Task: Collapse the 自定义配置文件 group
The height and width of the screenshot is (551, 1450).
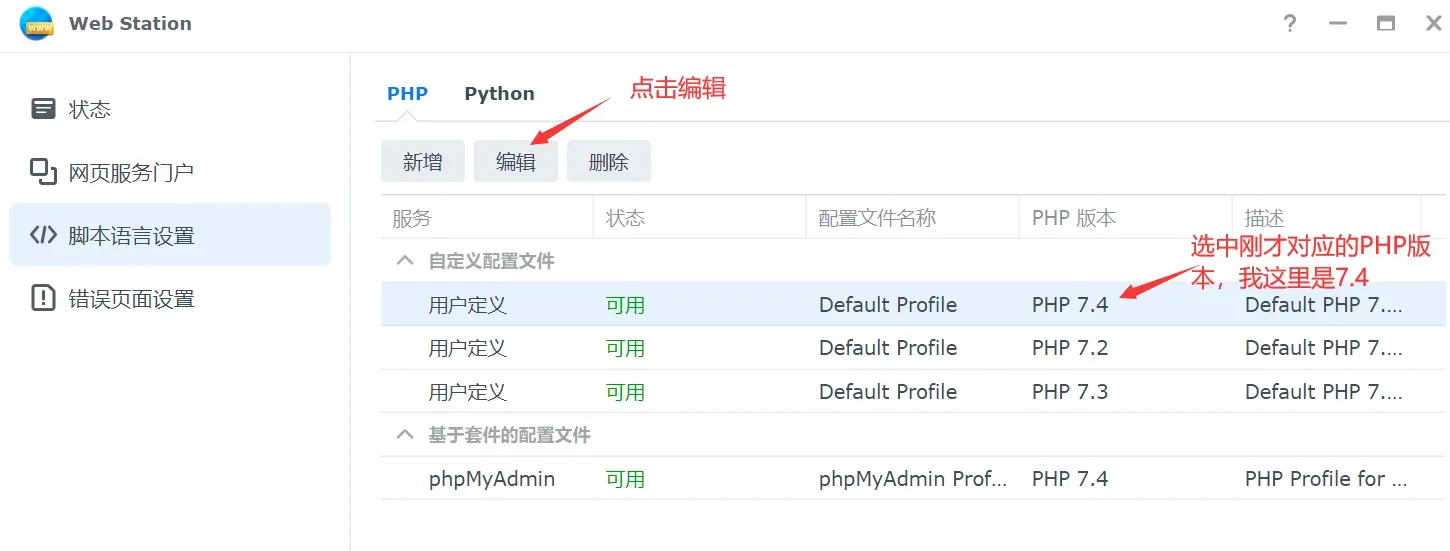Action: point(405,261)
